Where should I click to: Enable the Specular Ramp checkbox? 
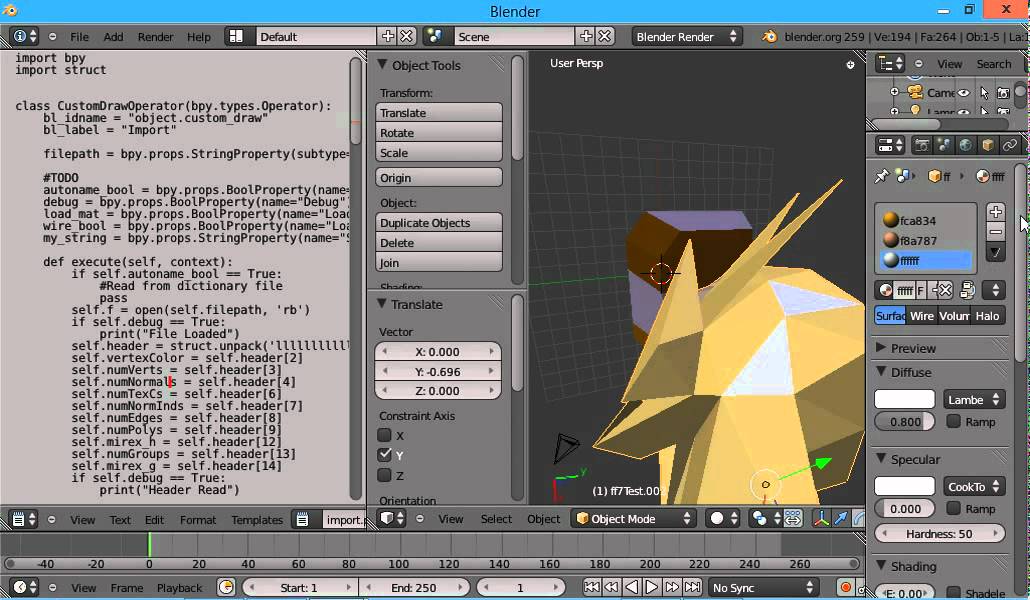953,508
